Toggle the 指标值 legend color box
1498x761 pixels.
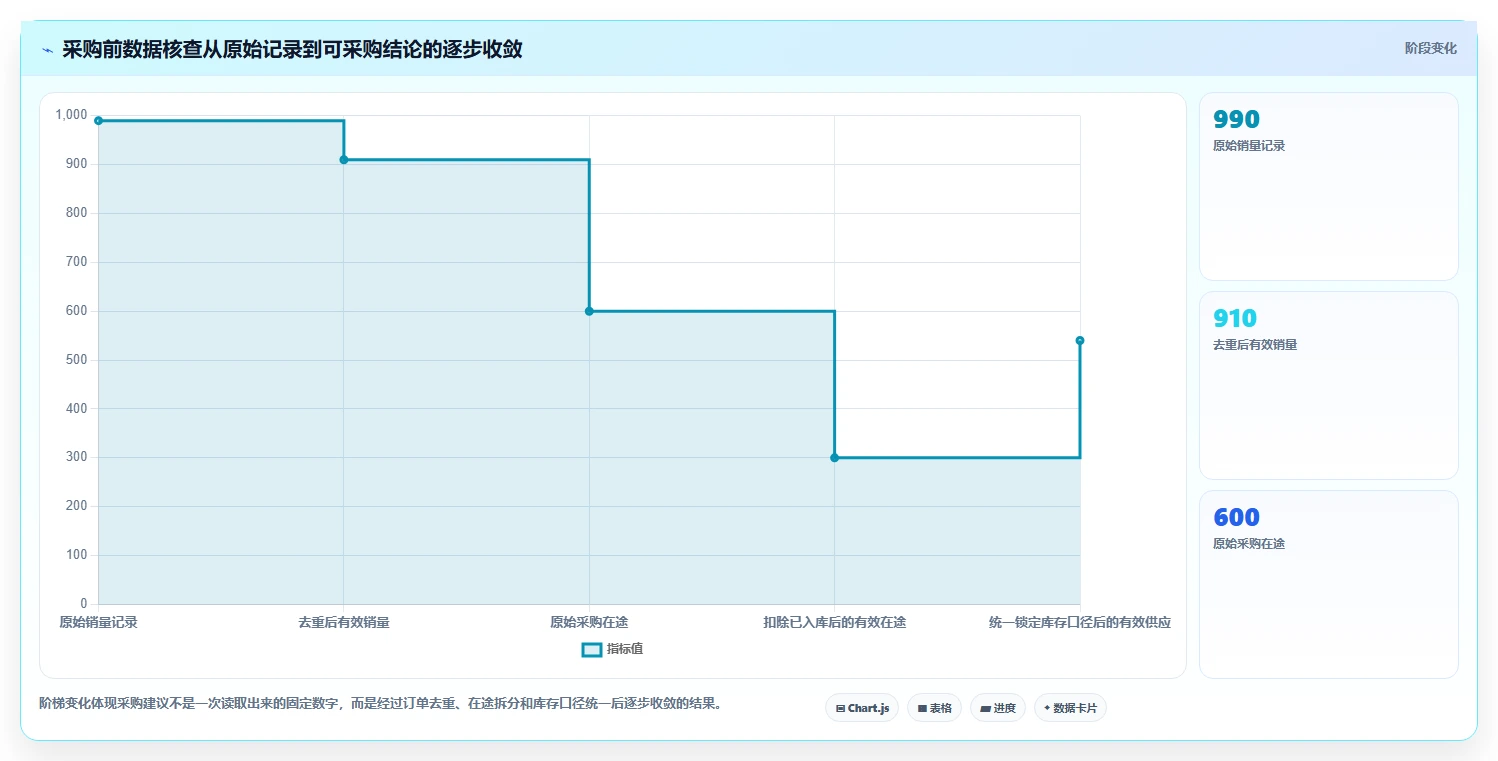click(592, 649)
